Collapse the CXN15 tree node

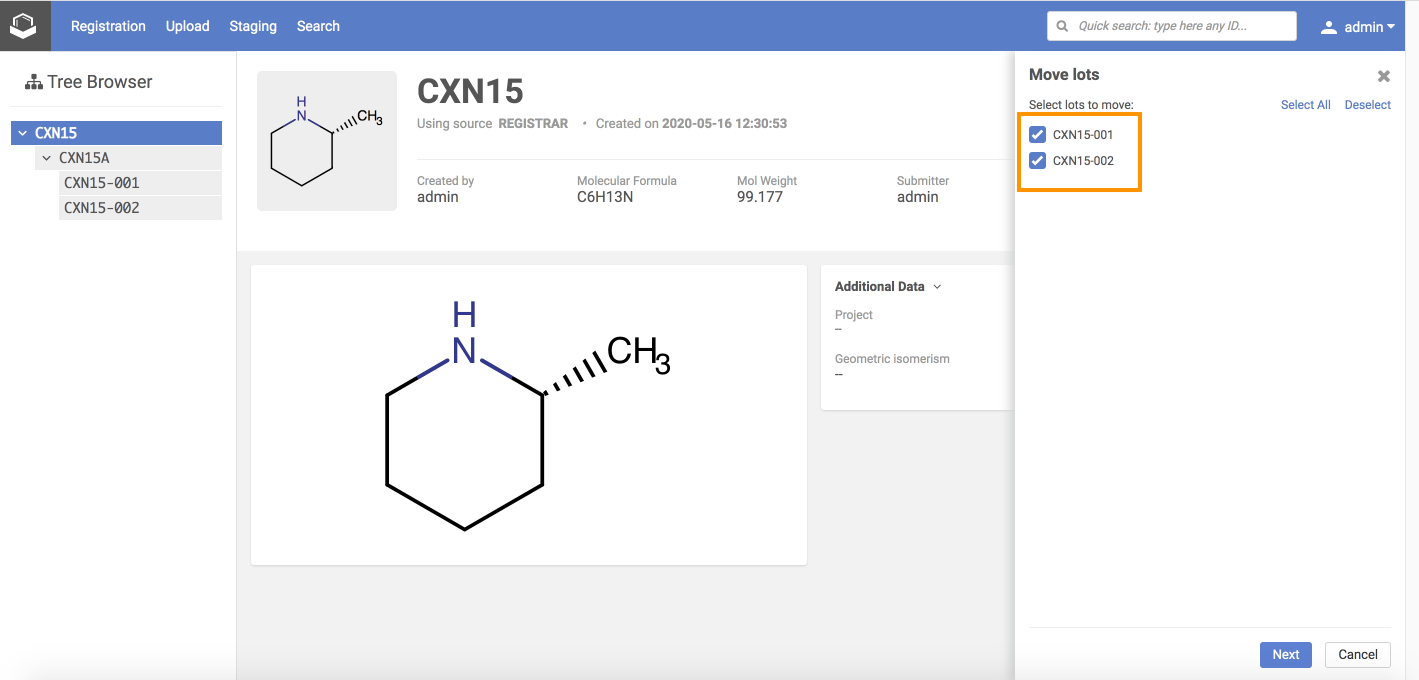pos(23,133)
